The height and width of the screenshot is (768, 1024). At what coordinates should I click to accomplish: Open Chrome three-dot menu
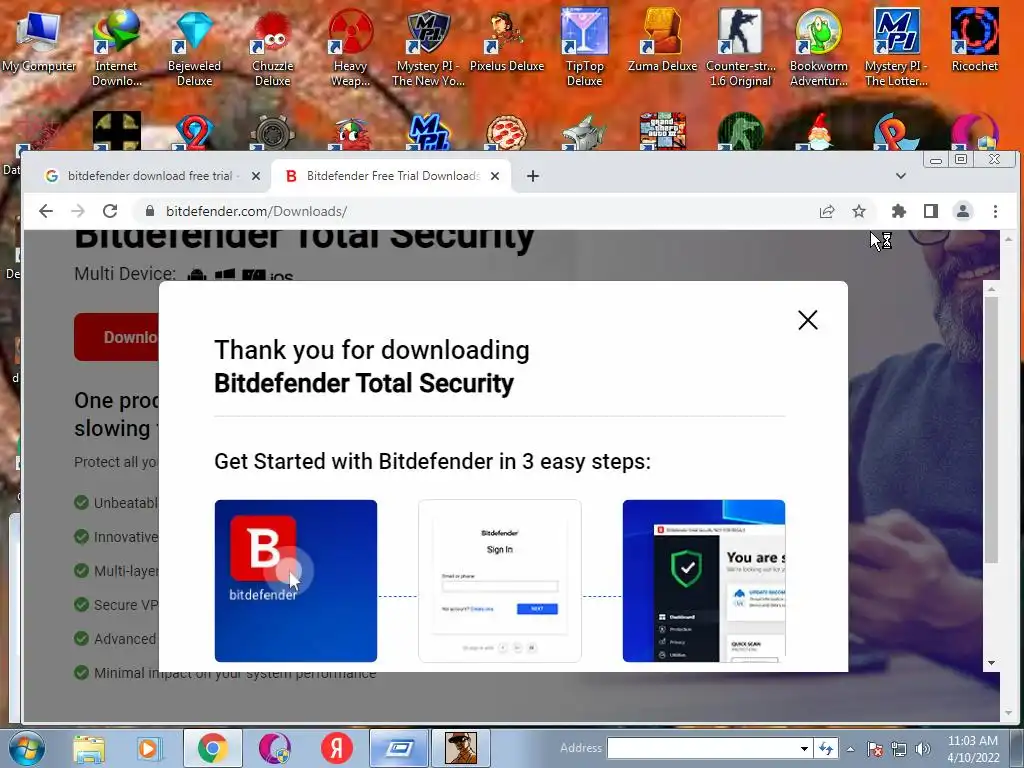[995, 211]
